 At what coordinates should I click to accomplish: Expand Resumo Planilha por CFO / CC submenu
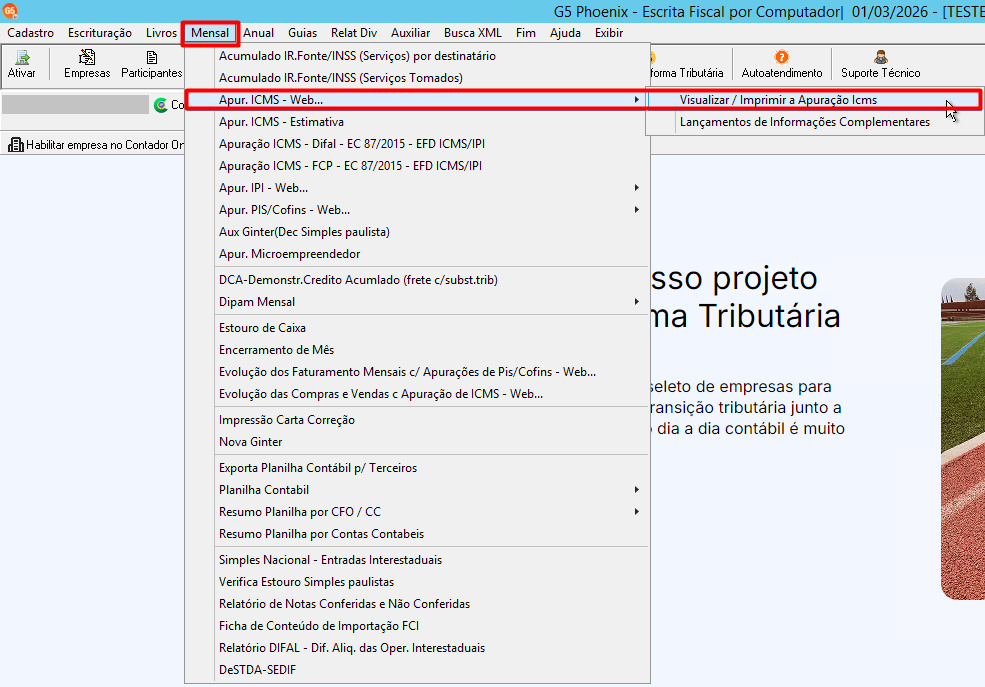[417, 512]
